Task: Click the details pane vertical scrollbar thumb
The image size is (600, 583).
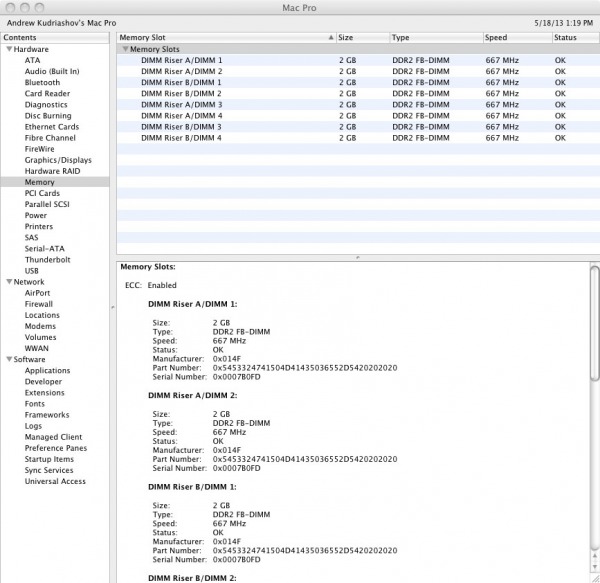Action: click(594, 324)
